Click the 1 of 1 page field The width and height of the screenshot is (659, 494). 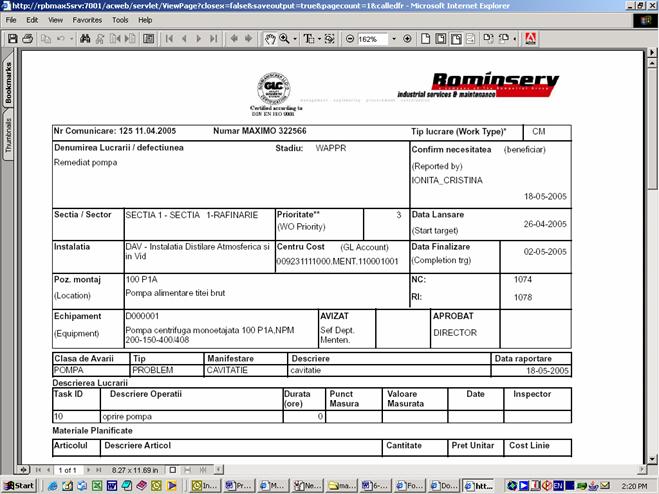pyautogui.click(x=67, y=470)
